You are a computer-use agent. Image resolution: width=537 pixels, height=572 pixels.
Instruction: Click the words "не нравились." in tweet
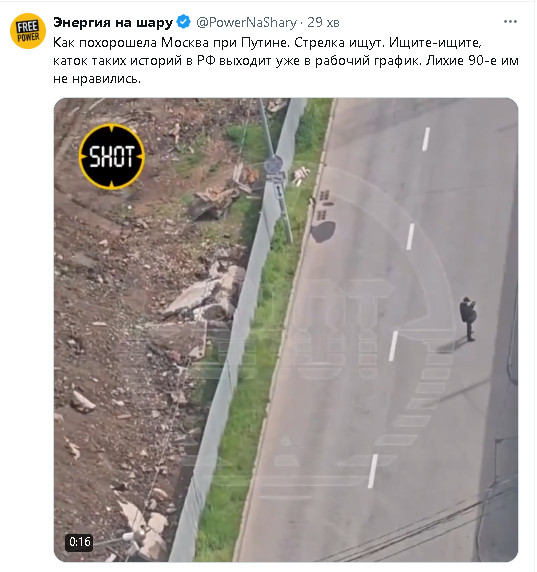coord(97,78)
